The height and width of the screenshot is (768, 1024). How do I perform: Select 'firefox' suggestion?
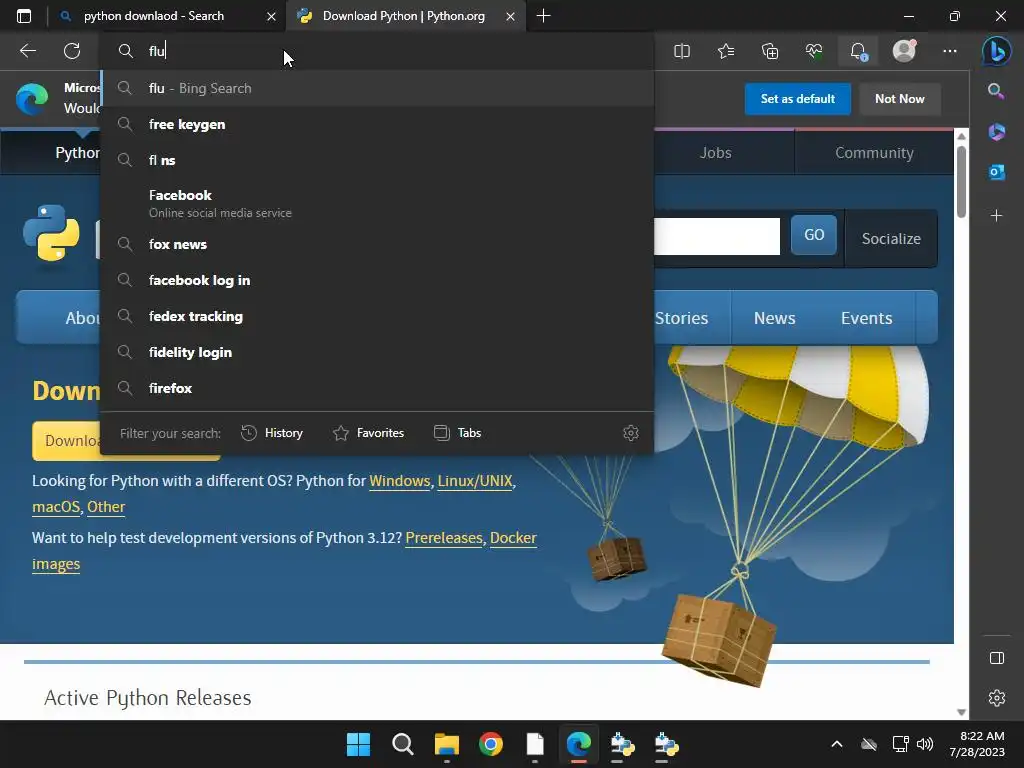(377, 388)
